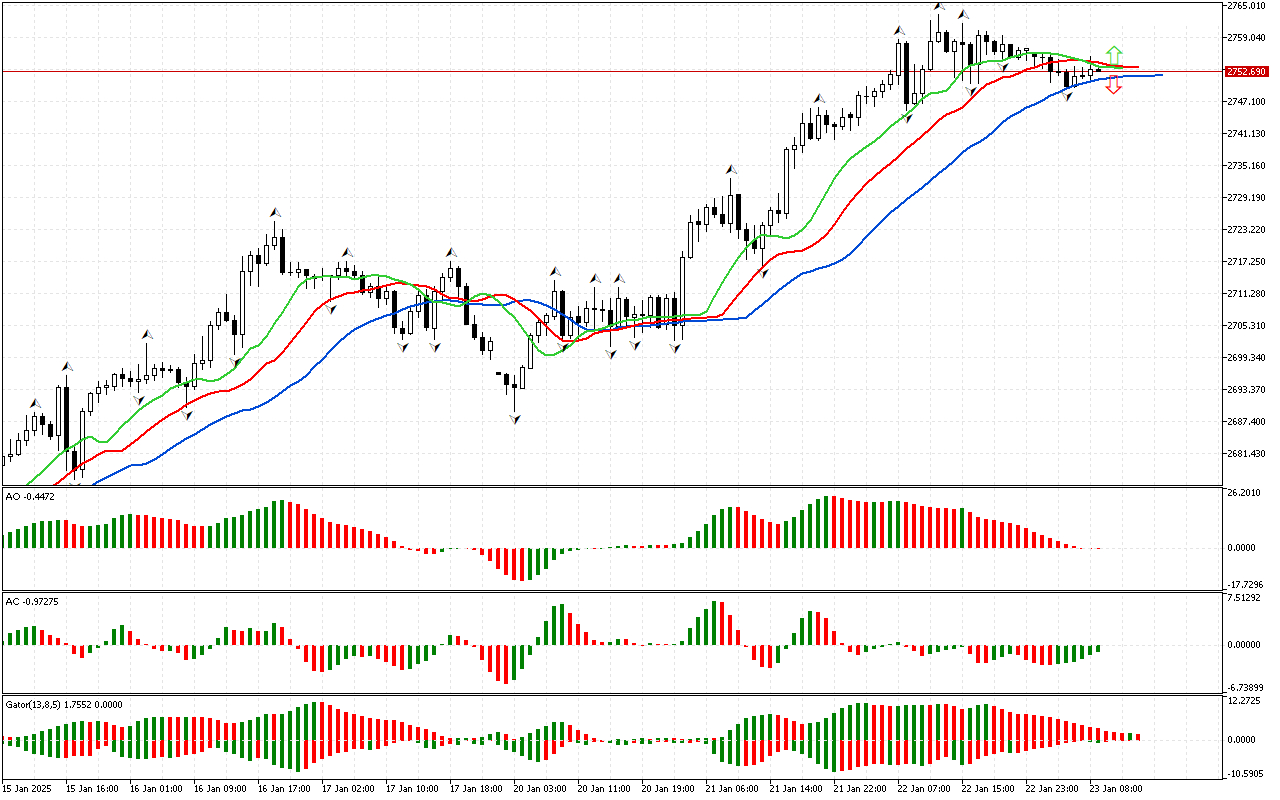Click the AC -0.97275 indicator label

(x=32, y=601)
